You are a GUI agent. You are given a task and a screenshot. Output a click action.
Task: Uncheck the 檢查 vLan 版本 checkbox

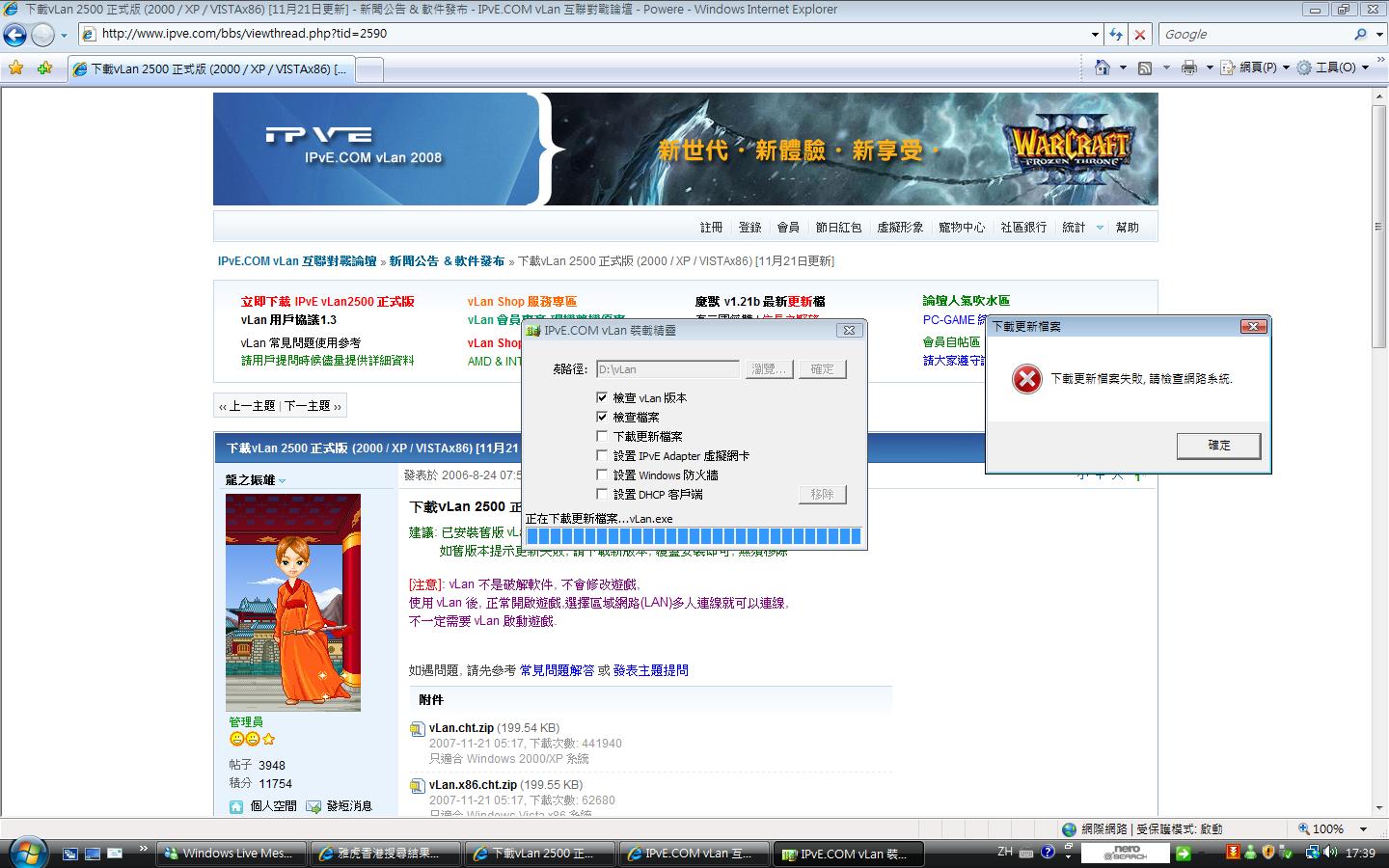tap(602, 397)
